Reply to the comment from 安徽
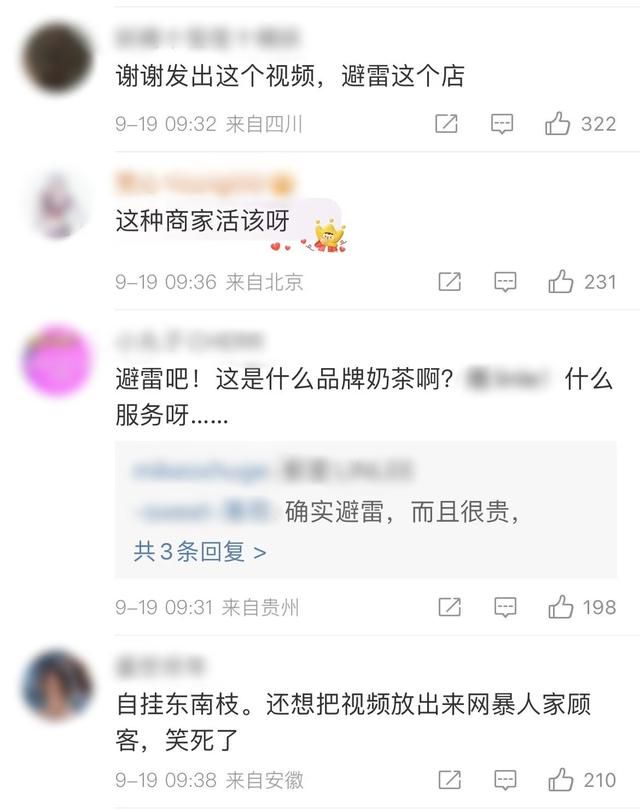Image resolution: width=640 pixels, height=811 pixels. pyautogui.click(x=505, y=780)
